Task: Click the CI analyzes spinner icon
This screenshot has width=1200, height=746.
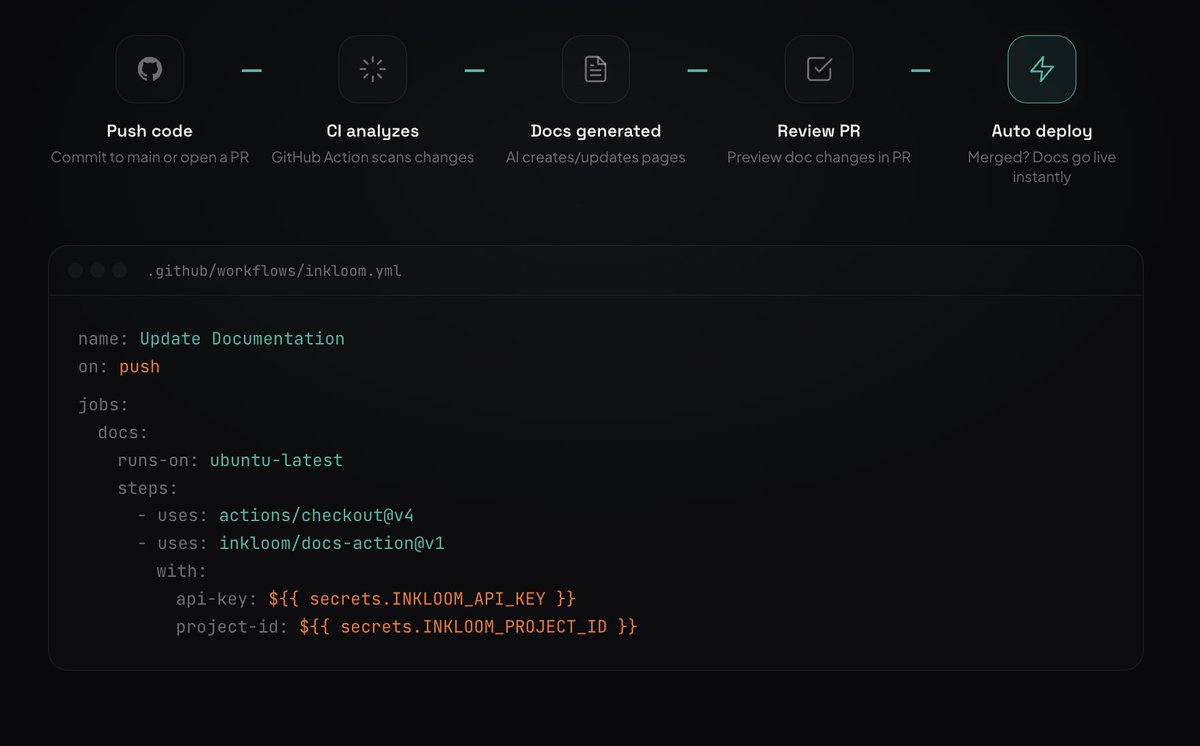Action: tap(372, 69)
